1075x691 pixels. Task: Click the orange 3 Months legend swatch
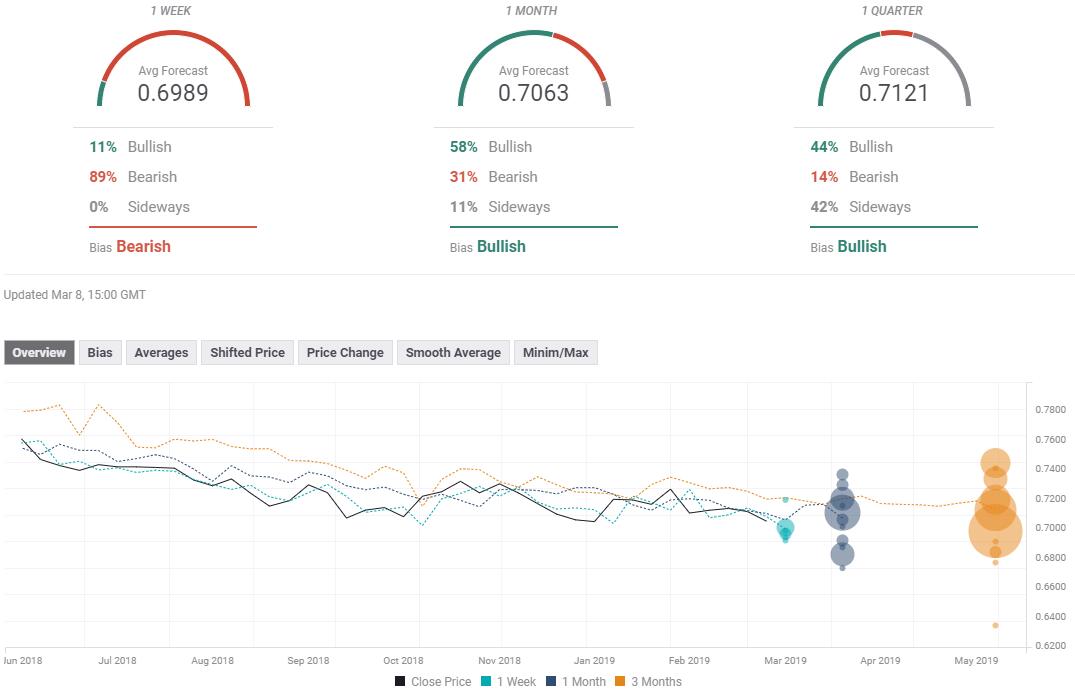pos(620,681)
